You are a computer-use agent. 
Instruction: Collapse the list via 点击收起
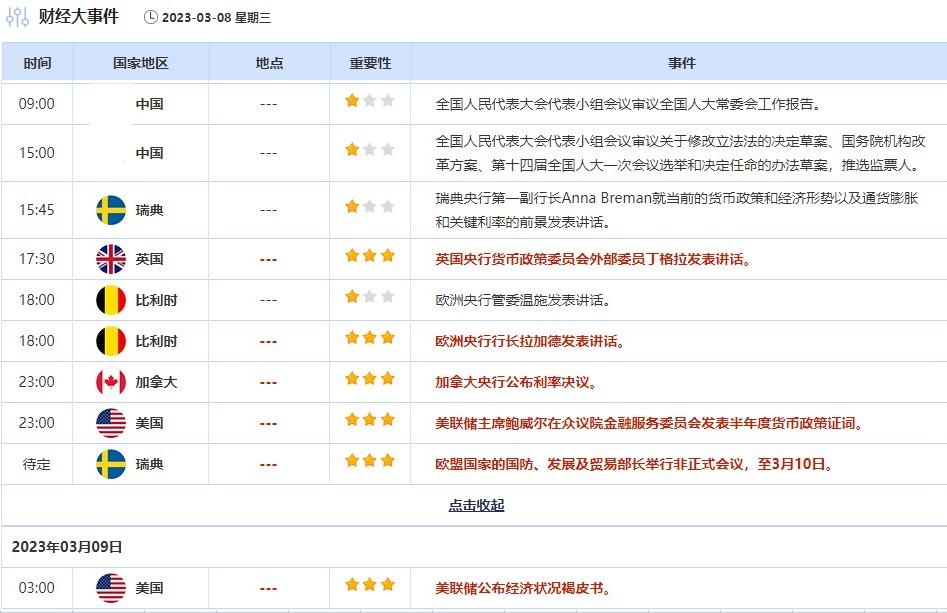(x=476, y=505)
